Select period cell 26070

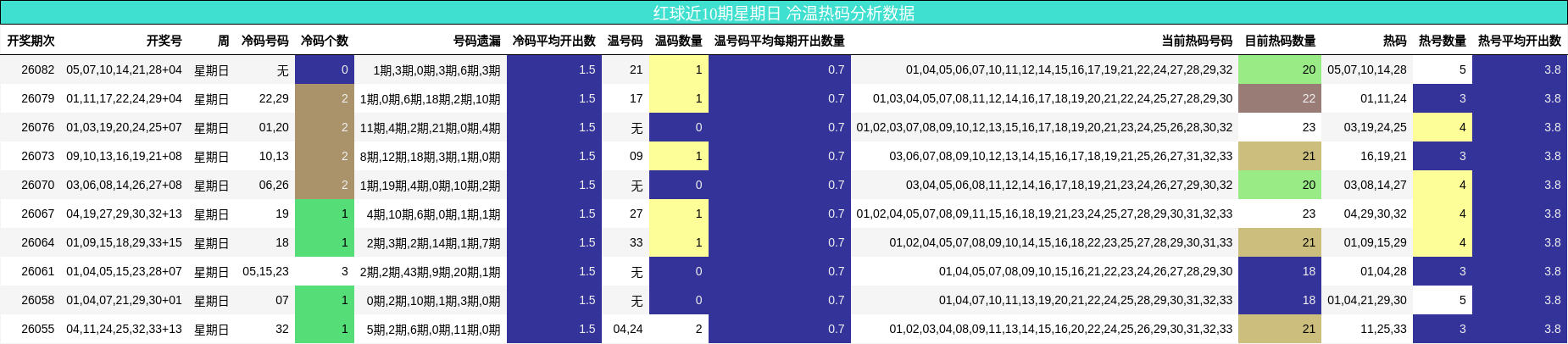[38, 185]
